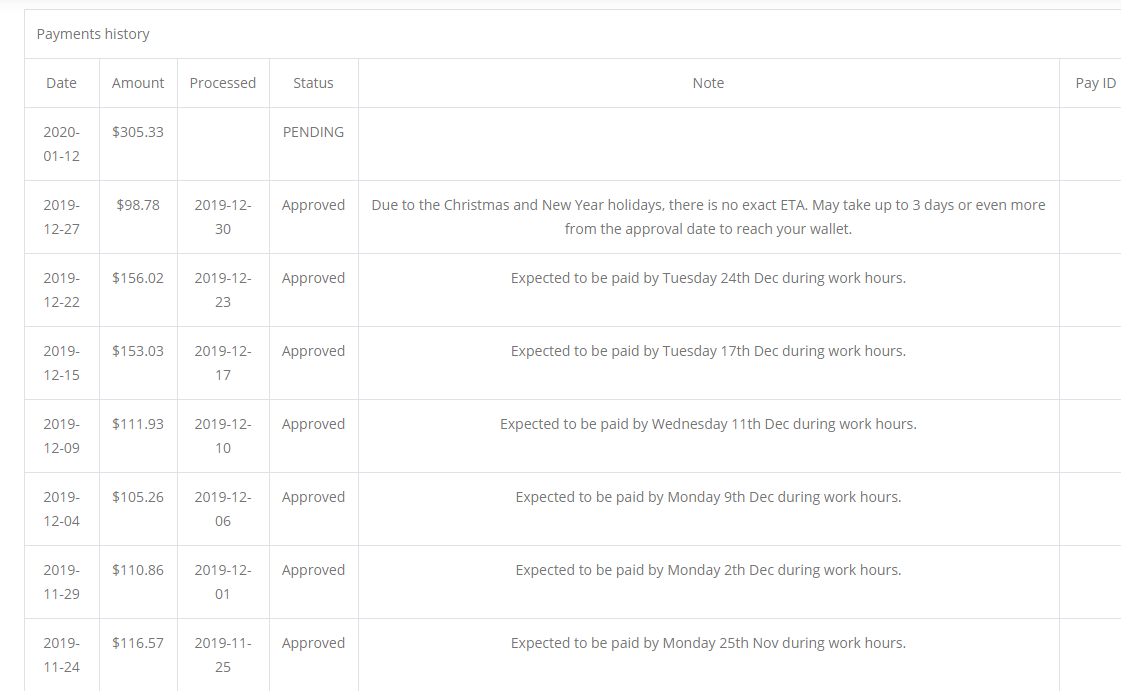
Task: Select the $110.86 payment amount
Action: click(138, 570)
